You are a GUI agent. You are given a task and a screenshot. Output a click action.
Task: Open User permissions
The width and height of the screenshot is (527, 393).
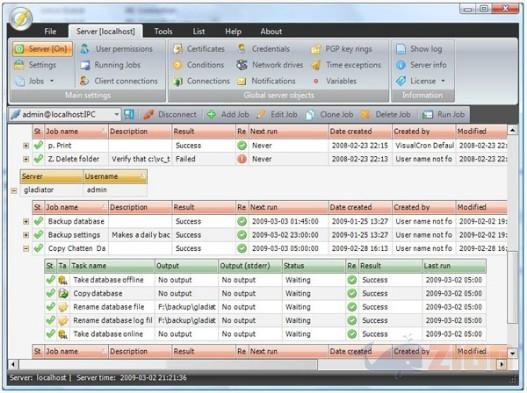coord(116,49)
